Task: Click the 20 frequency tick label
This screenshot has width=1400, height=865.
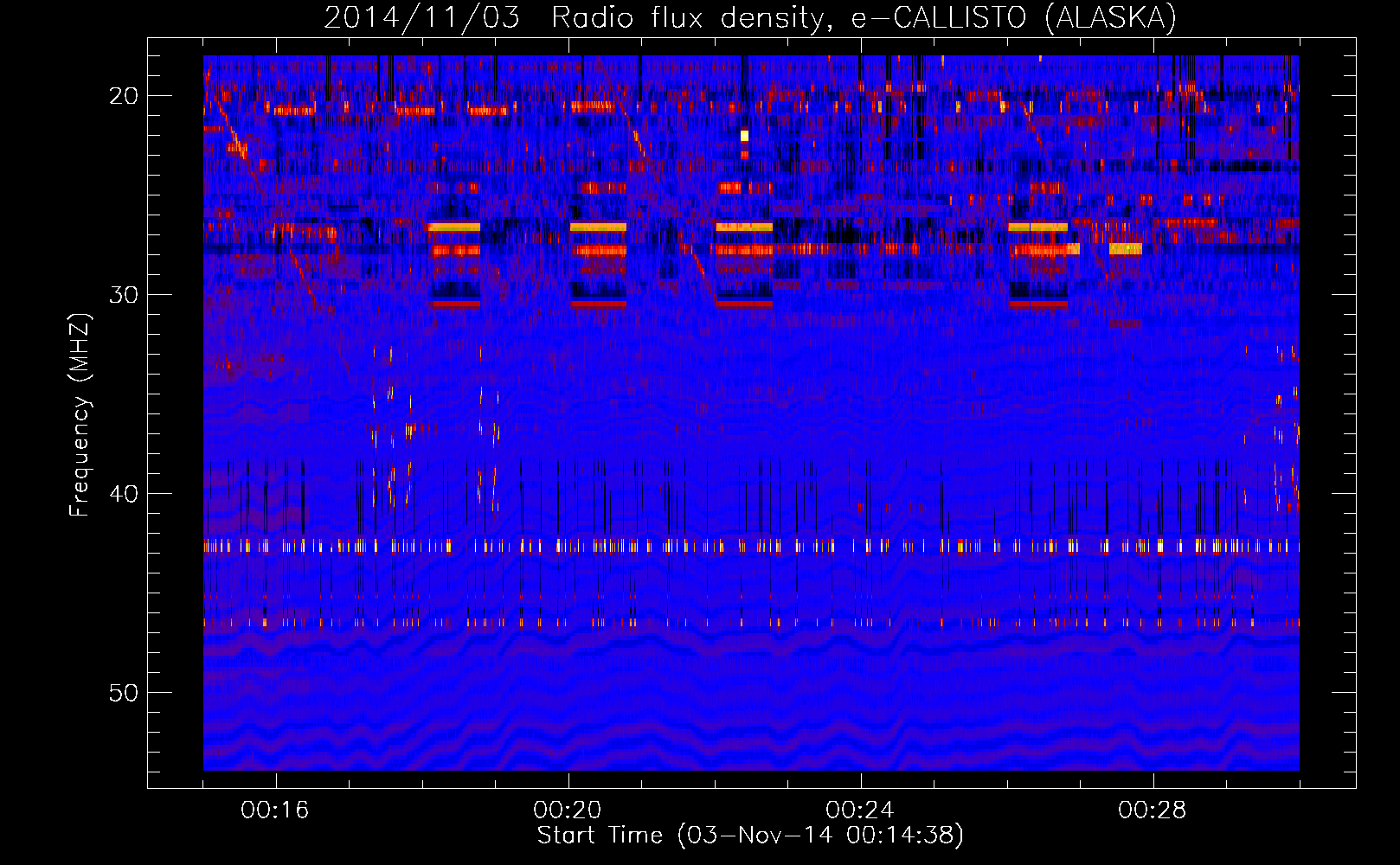Action: 124,96
